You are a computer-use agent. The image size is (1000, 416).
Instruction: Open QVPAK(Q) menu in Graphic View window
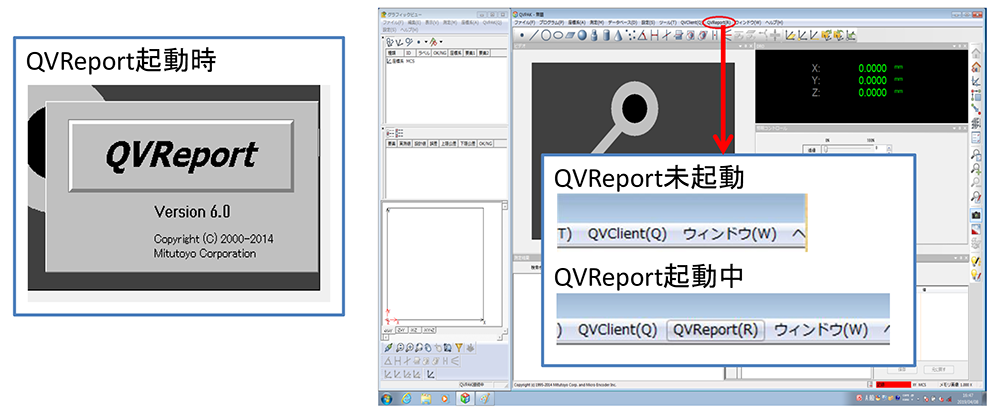[492, 22]
